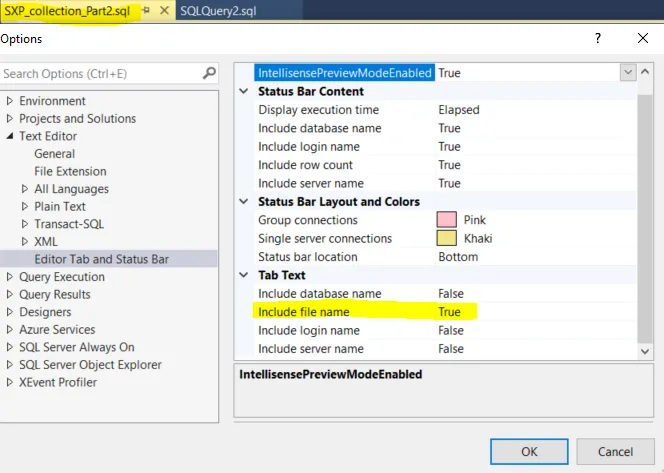Select status bar Include server name True value

(x=449, y=183)
